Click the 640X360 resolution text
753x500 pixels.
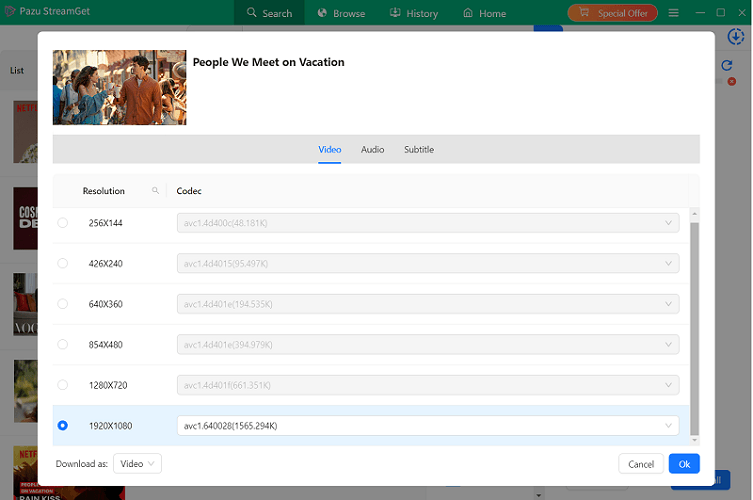[106, 304]
